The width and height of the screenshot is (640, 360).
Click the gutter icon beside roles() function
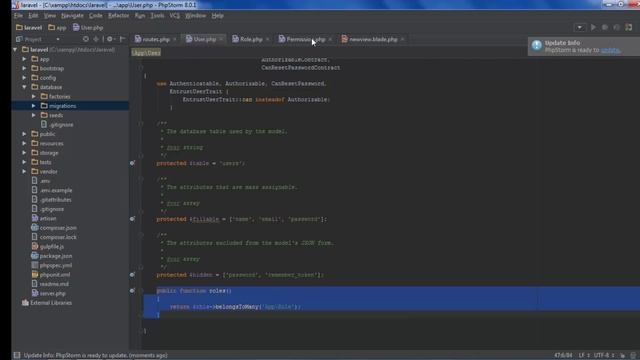[132, 291]
